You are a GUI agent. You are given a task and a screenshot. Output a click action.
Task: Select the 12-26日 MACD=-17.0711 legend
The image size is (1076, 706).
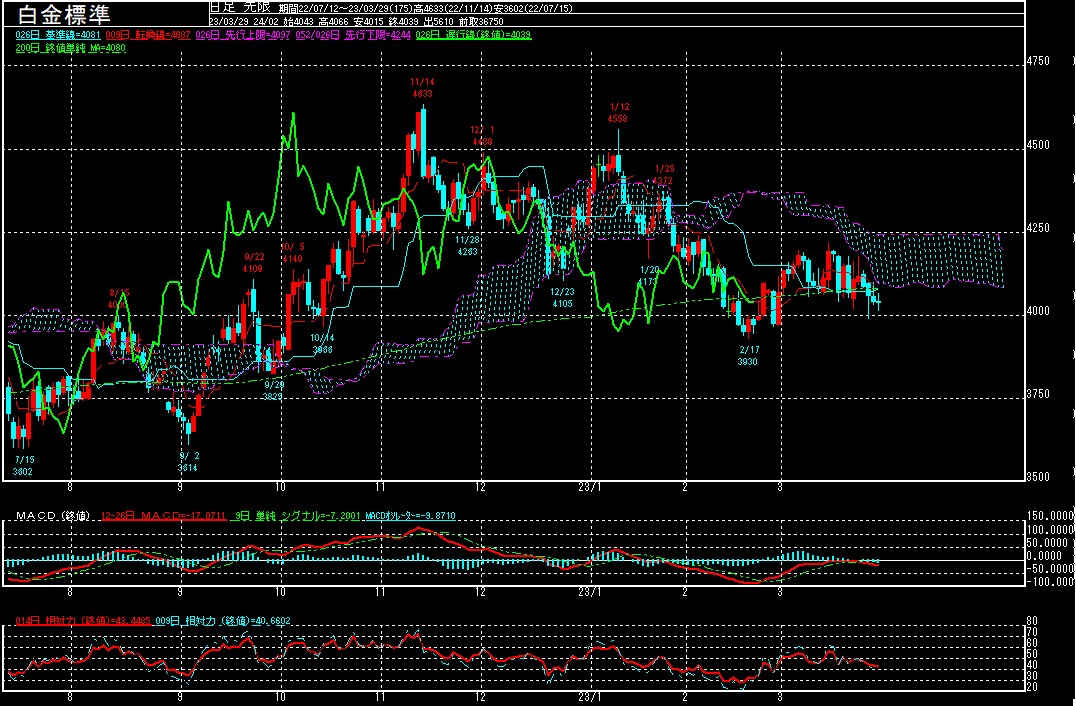(x=163, y=515)
